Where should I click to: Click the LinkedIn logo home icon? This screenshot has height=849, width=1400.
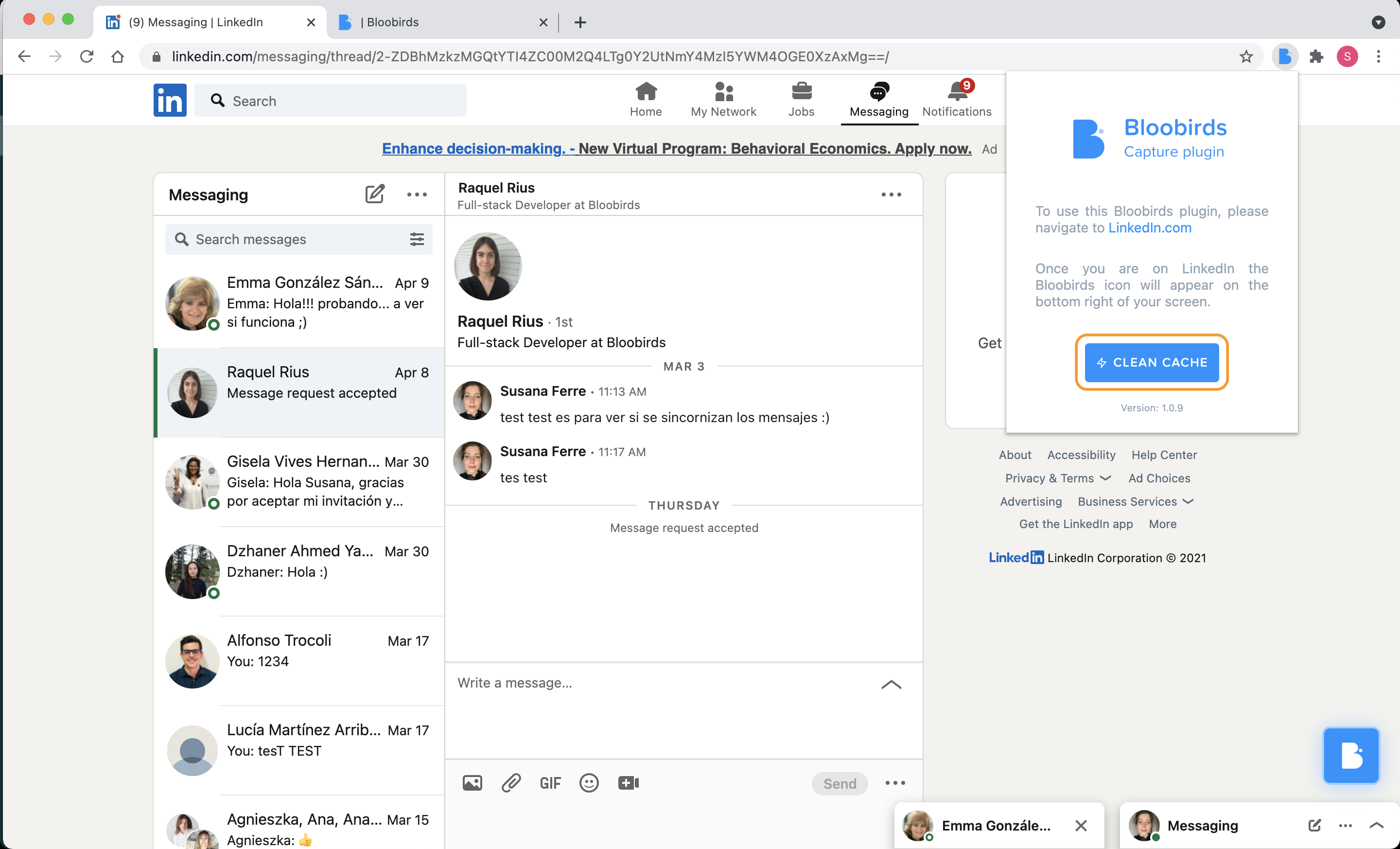(169, 100)
